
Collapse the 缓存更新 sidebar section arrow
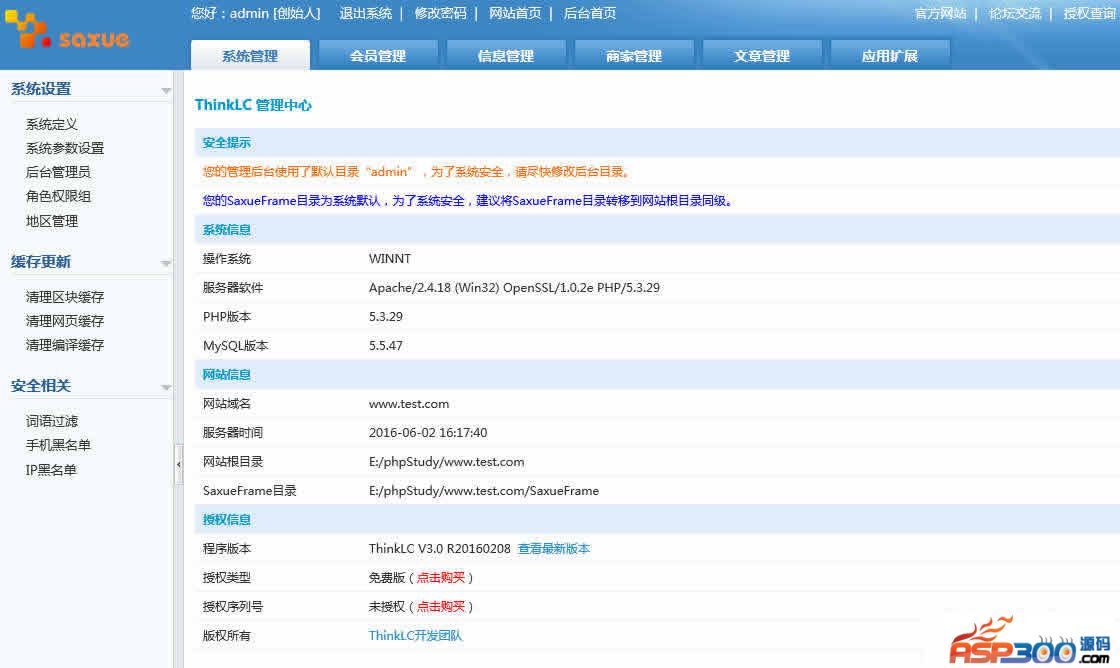[166, 264]
